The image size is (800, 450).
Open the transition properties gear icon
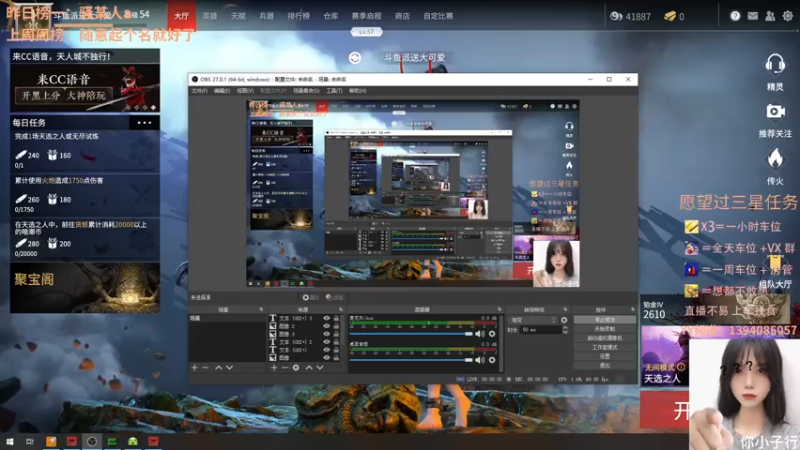(564, 320)
